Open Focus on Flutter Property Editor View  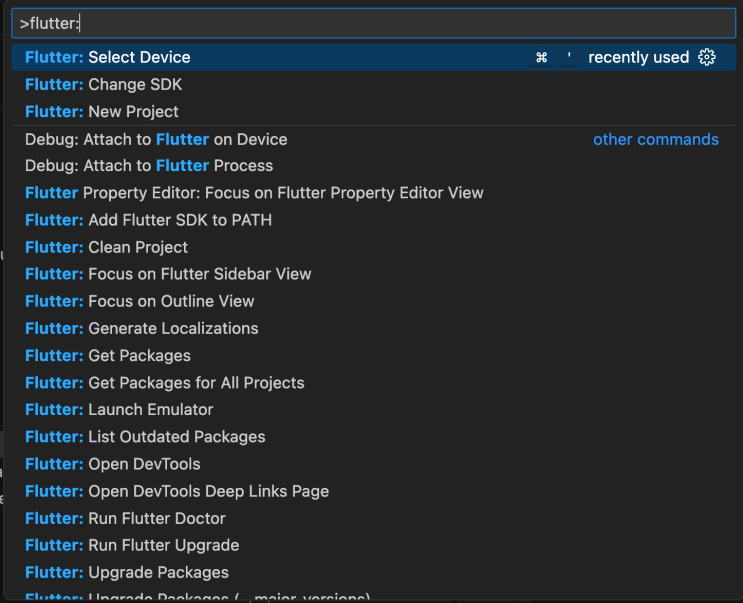point(373,193)
